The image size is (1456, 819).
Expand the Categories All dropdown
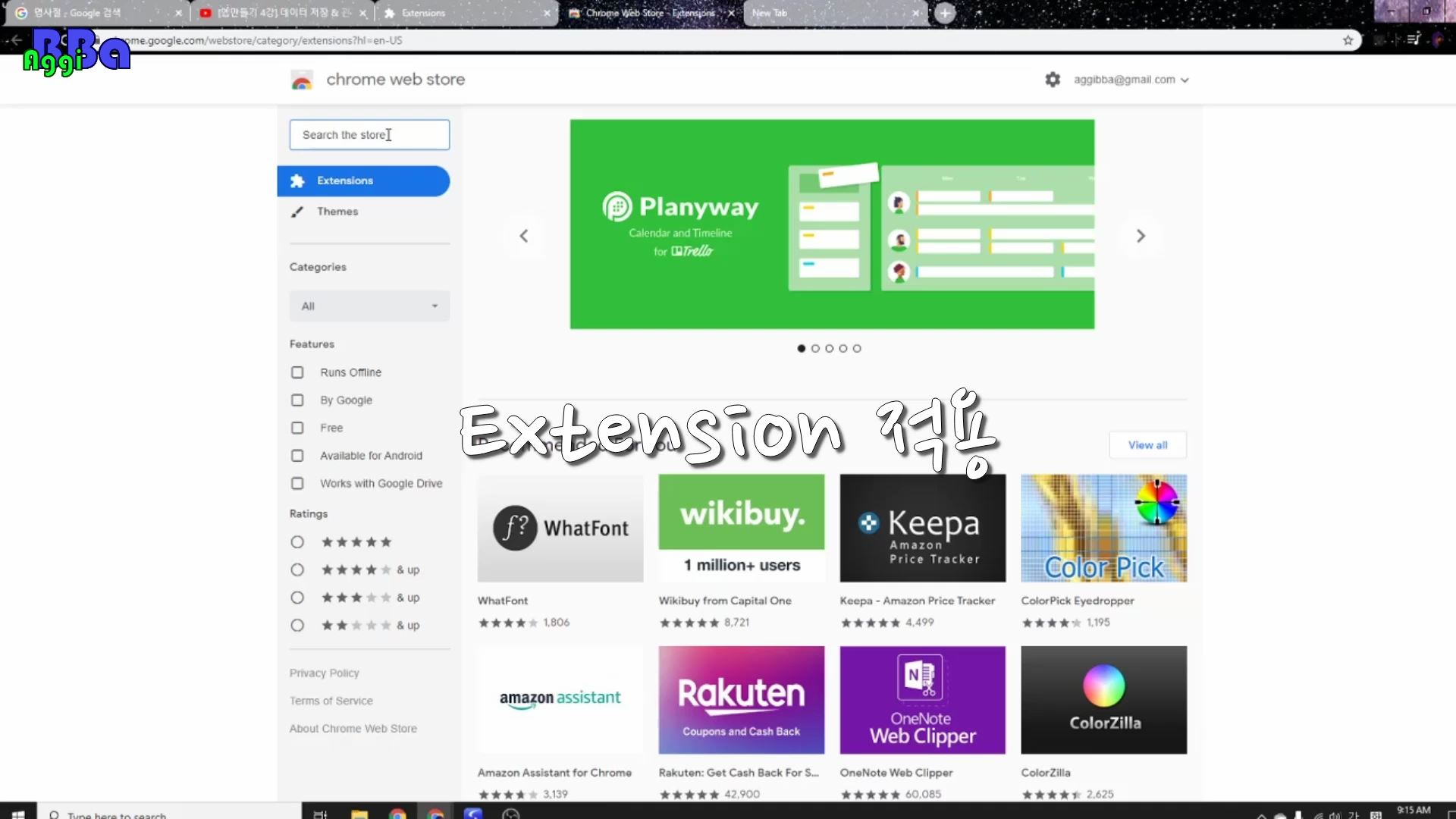coord(369,306)
